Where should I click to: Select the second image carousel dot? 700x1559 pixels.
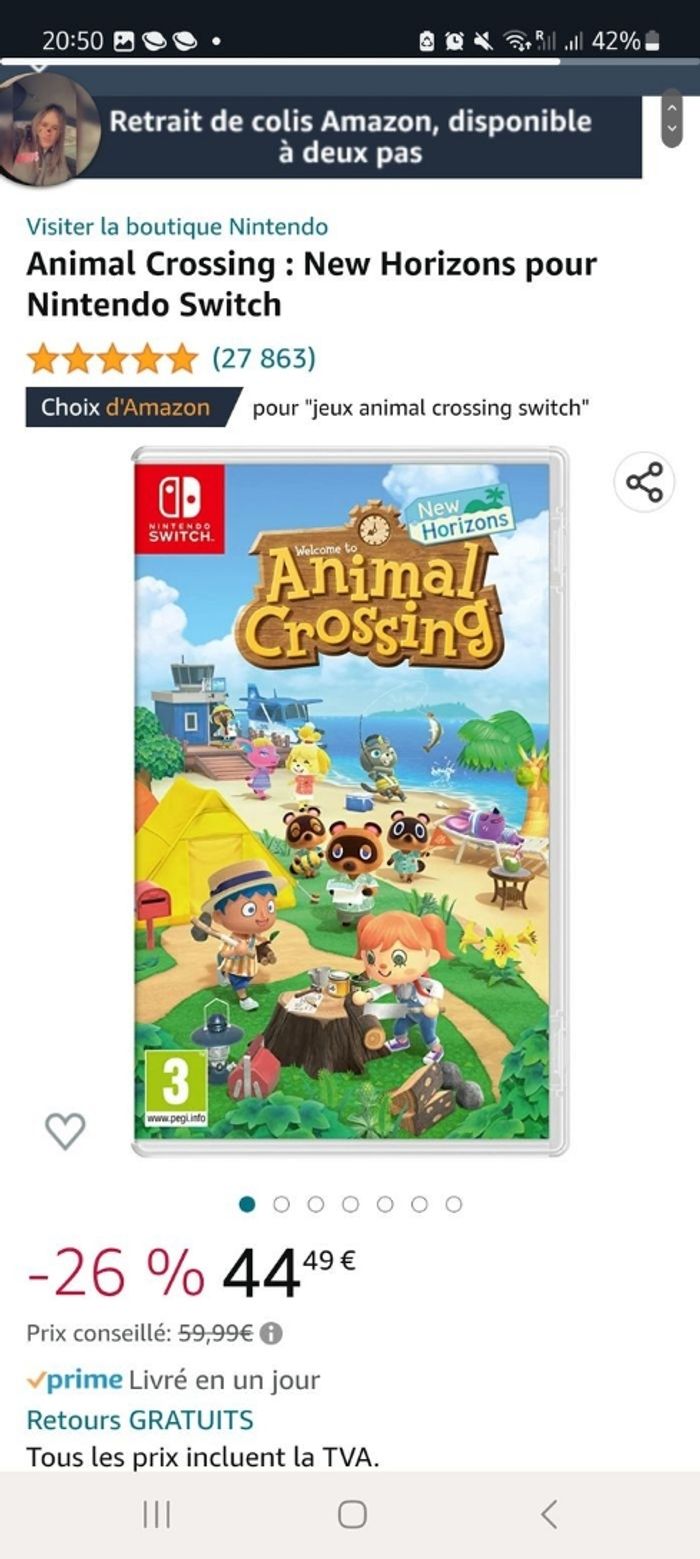[x=281, y=1204]
